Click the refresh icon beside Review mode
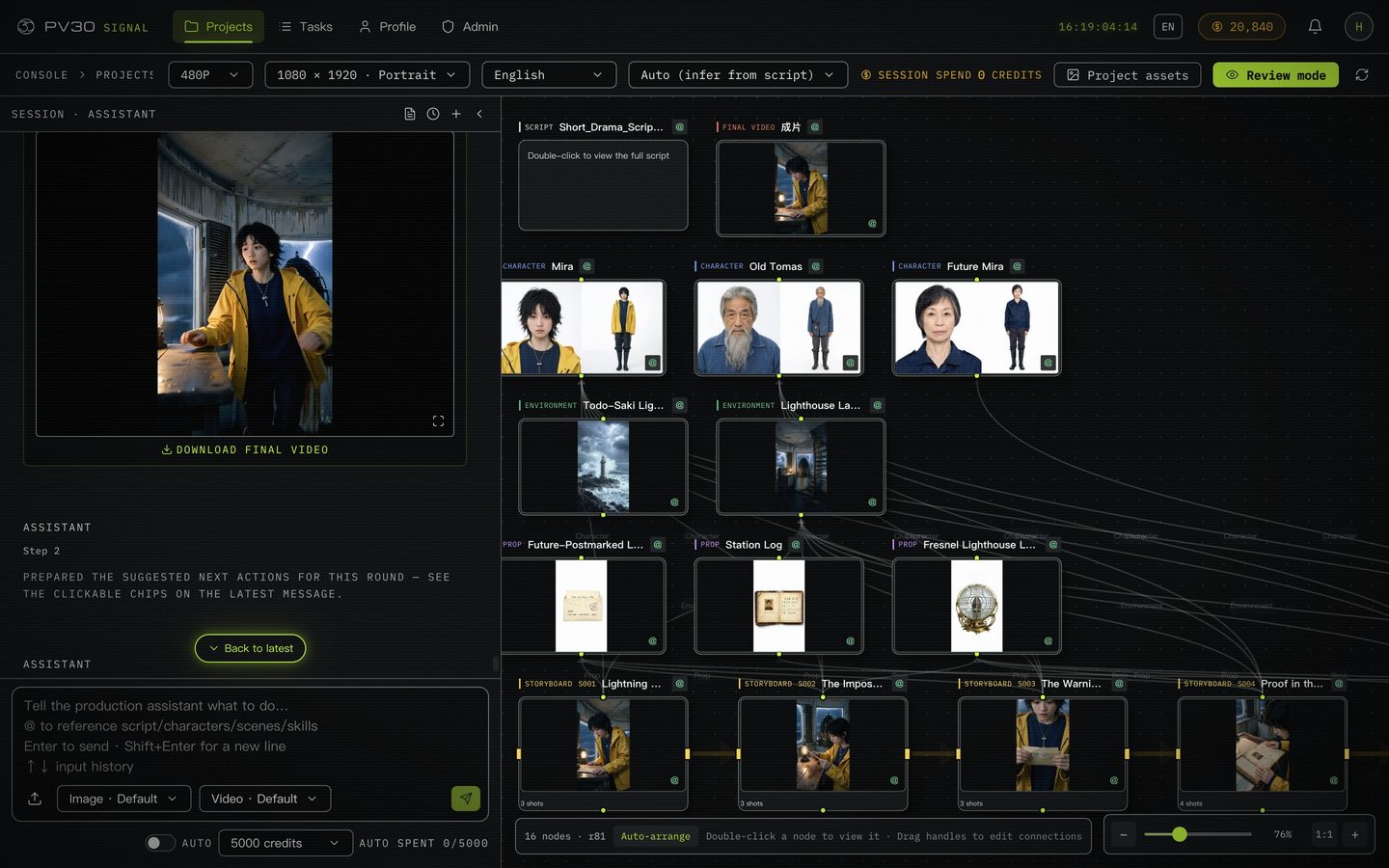This screenshot has width=1389, height=868. [x=1362, y=75]
